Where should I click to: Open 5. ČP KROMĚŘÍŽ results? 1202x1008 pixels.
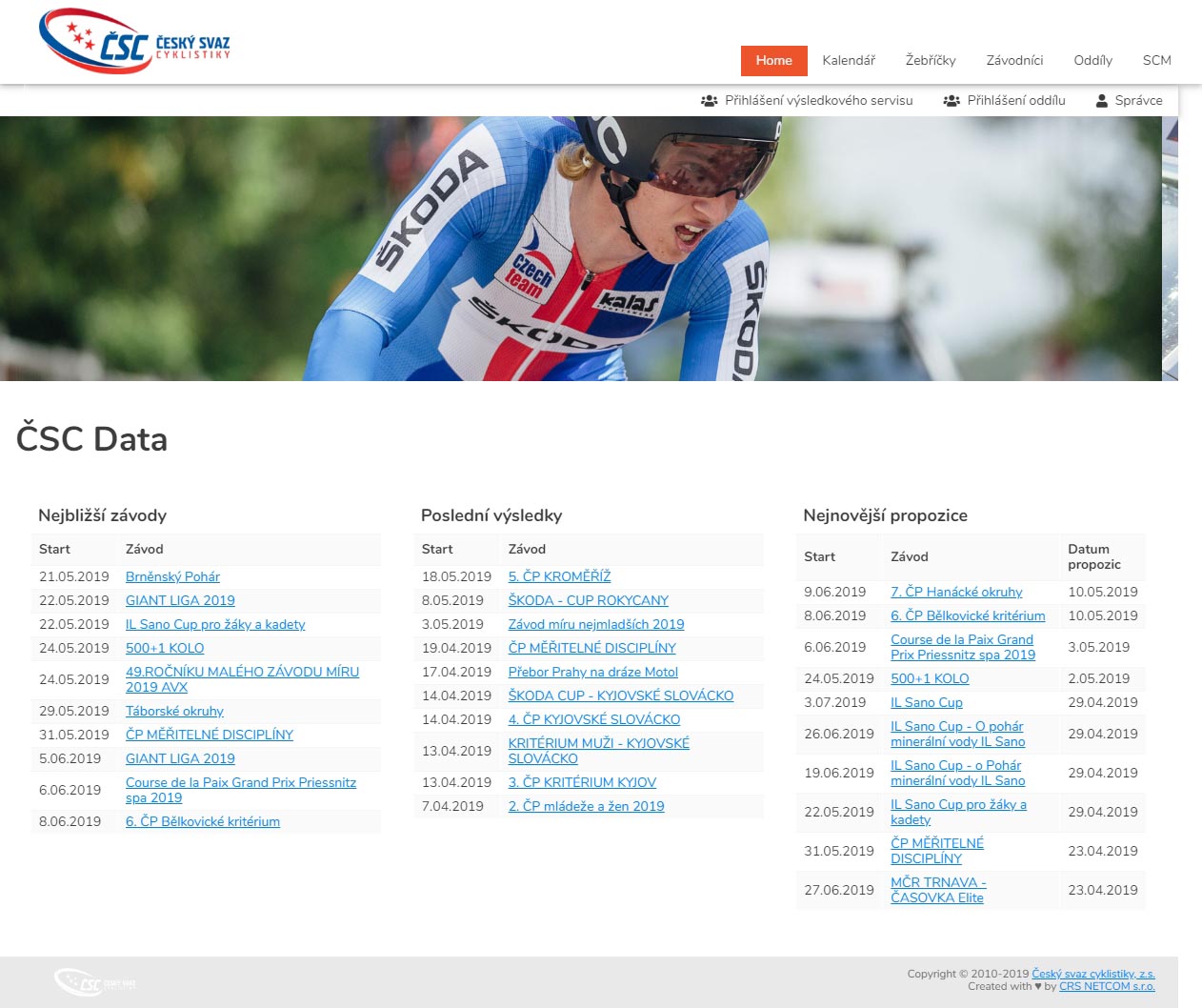[x=559, y=576]
